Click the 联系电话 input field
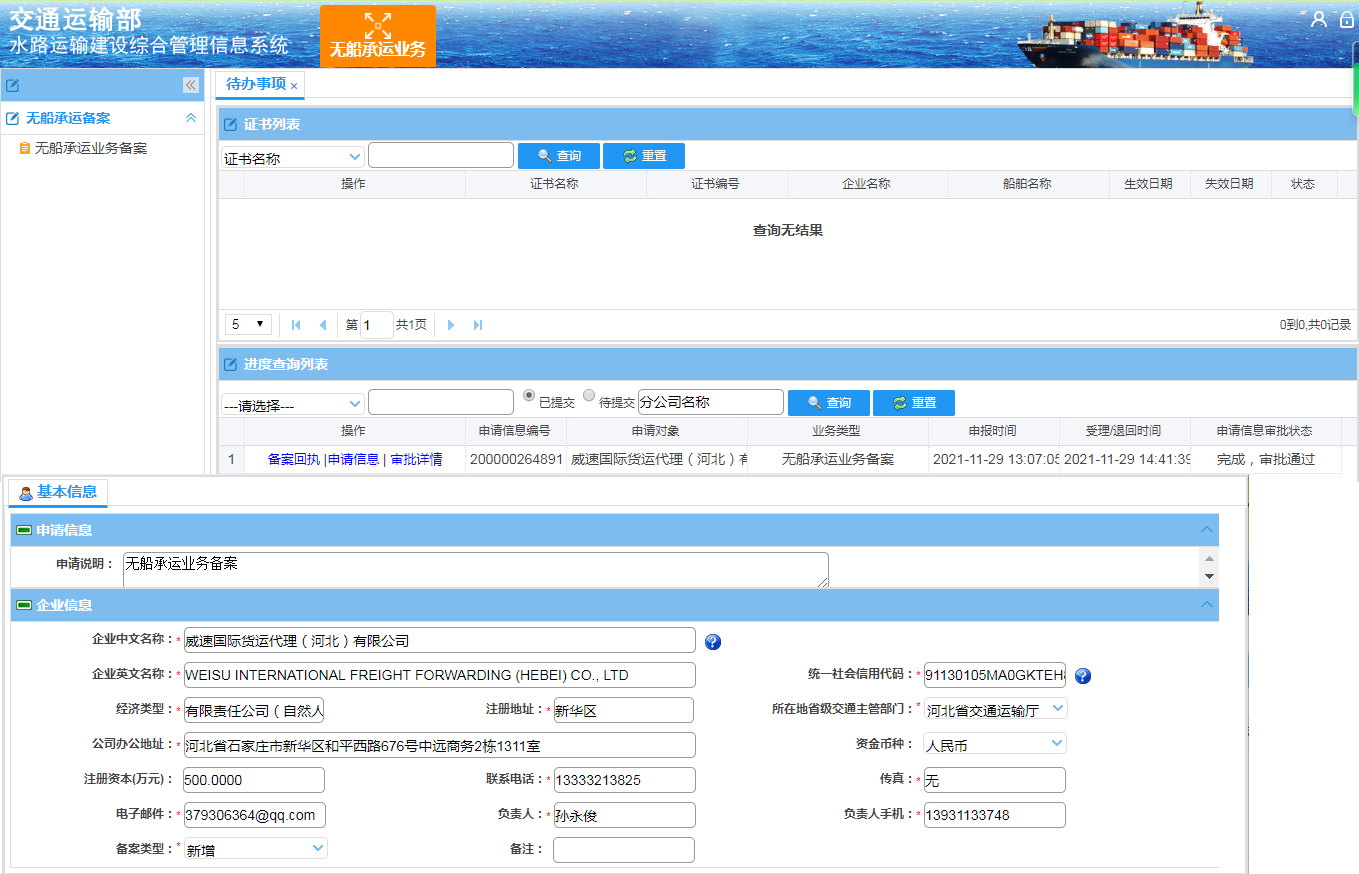 point(625,780)
